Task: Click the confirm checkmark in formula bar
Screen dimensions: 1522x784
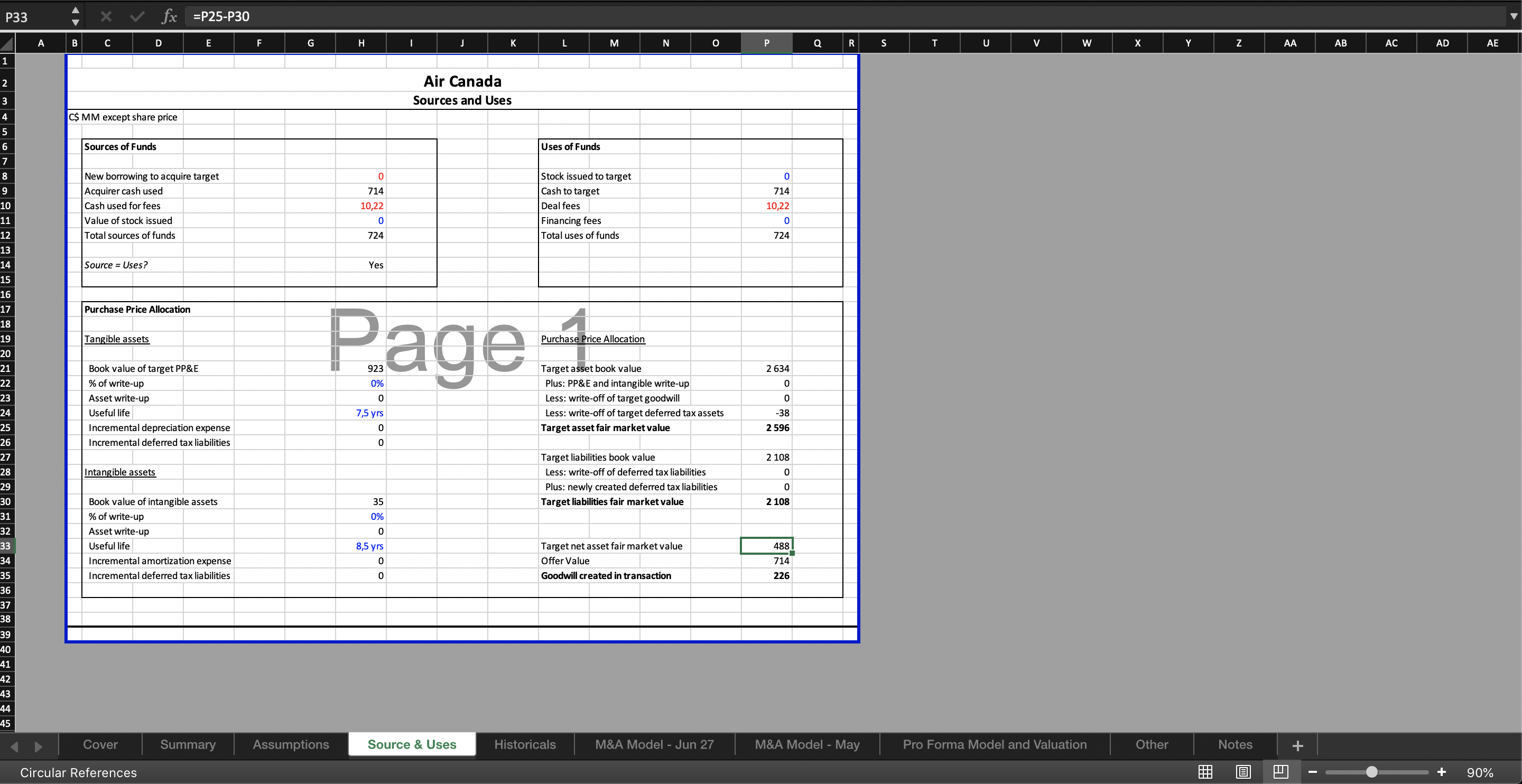Action: coord(137,16)
